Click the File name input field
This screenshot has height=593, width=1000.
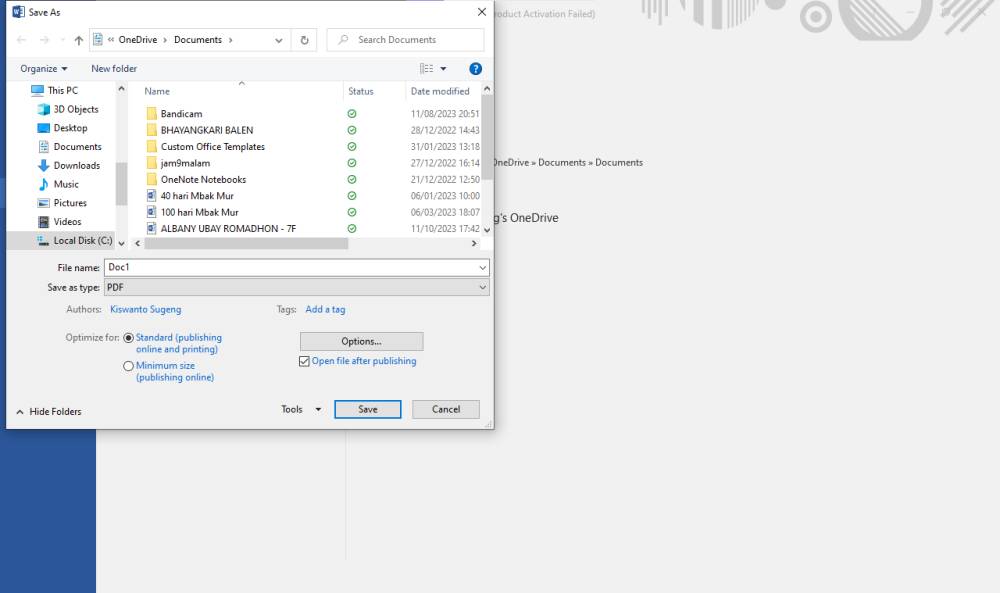[x=291, y=268]
